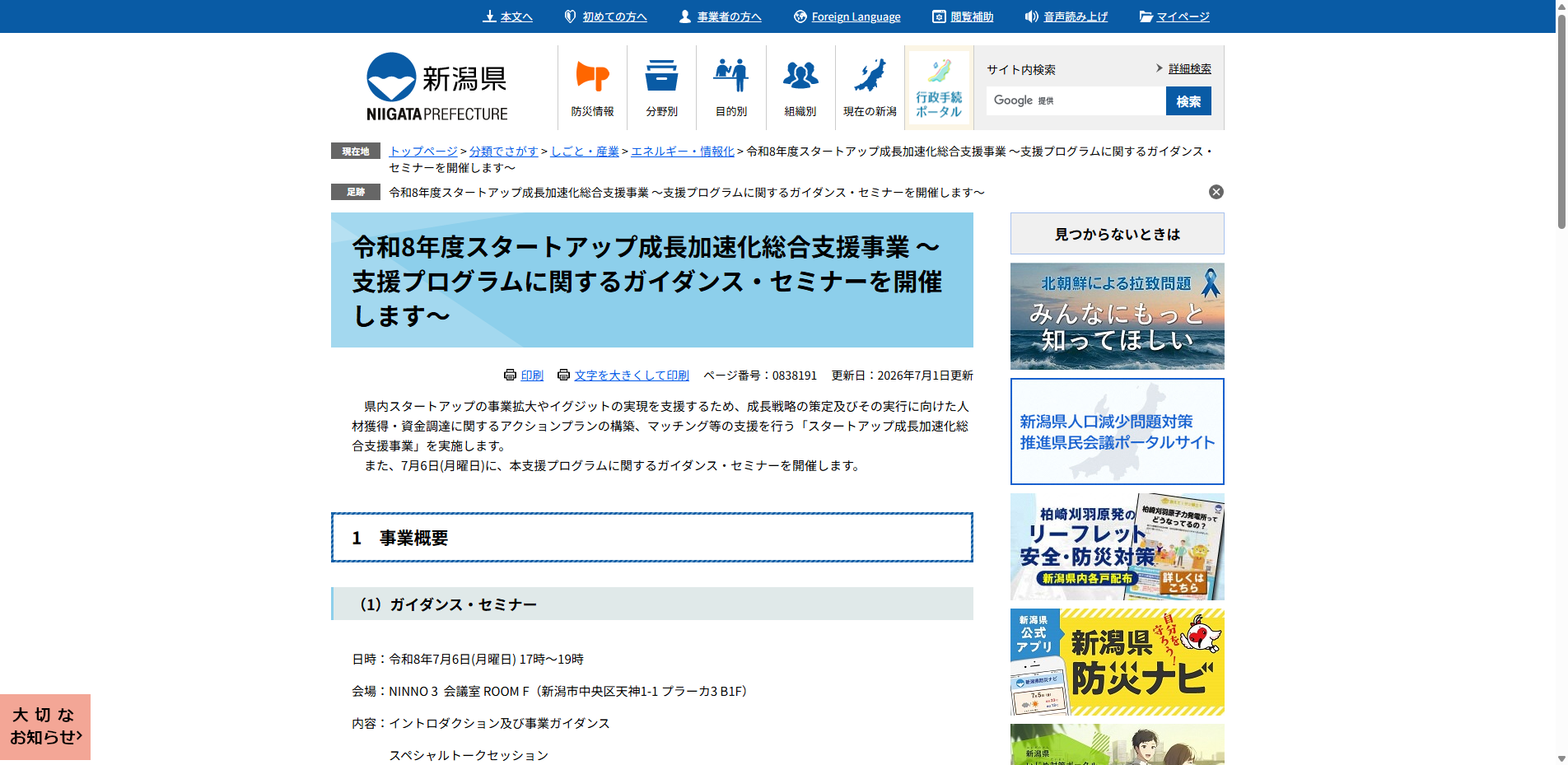Open 新潟県人口減少問題対策 portal banner
The width and height of the screenshot is (1568, 765).
pos(1118,431)
